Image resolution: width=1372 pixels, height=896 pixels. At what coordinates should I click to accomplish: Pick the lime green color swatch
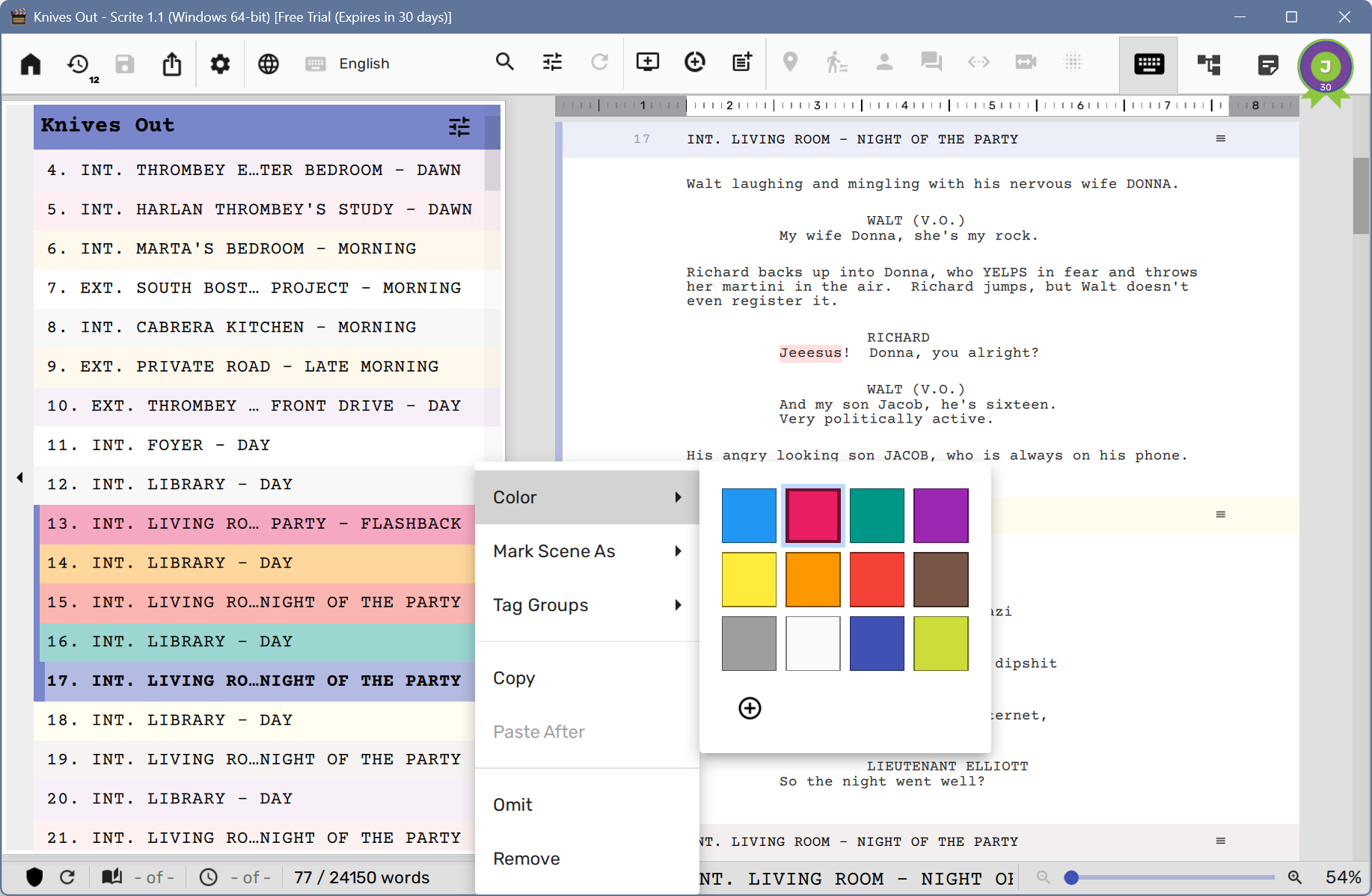(x=941, y=643)
